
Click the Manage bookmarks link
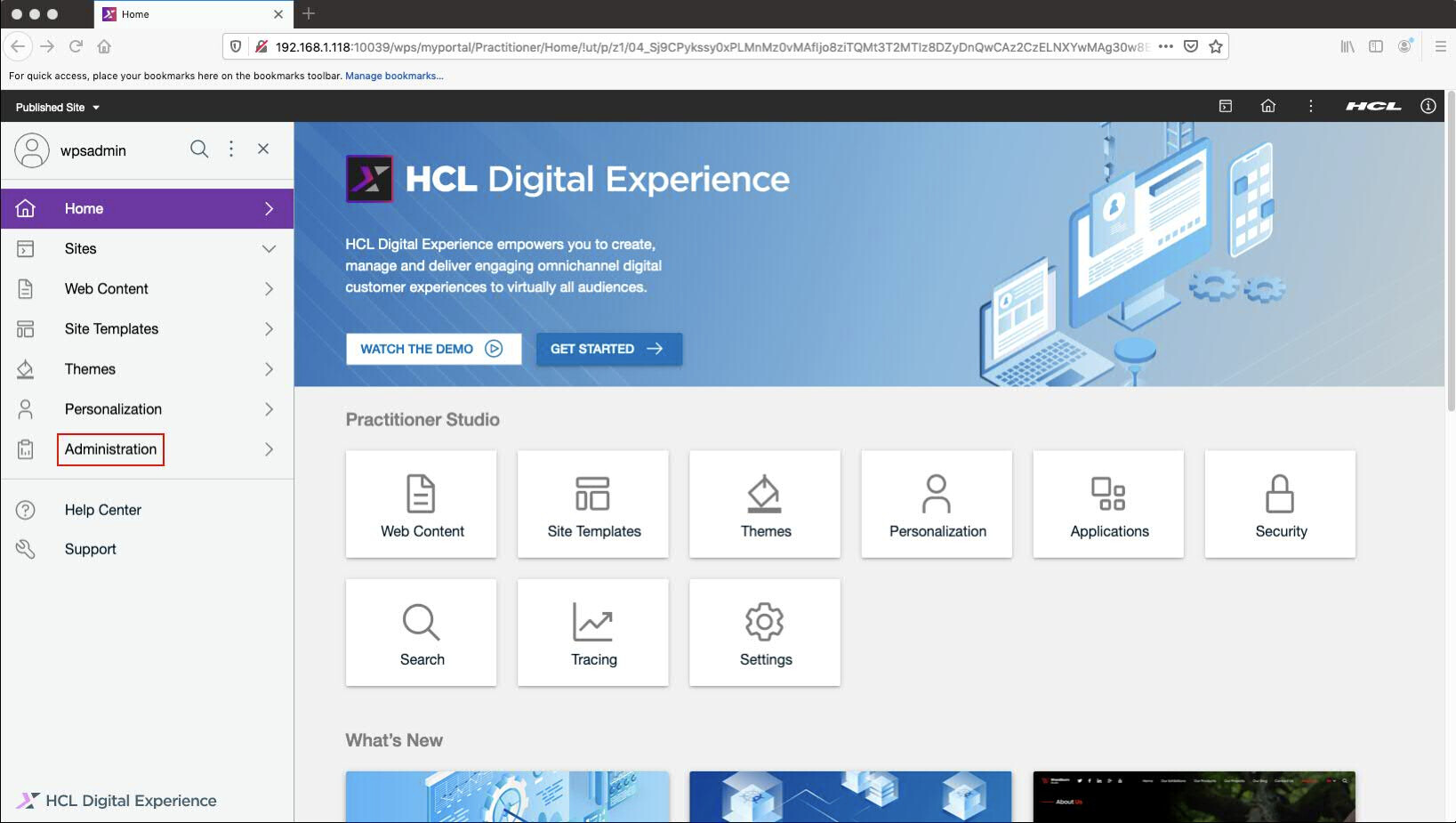coord(394,76)
